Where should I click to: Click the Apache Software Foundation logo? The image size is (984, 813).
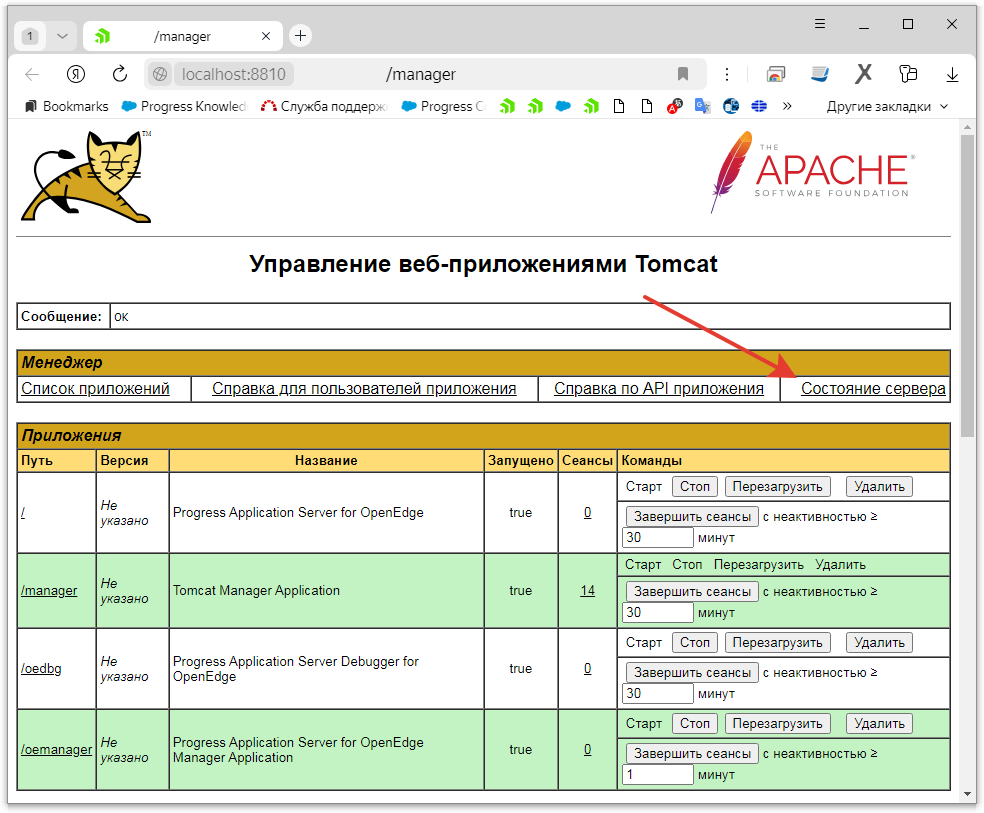[813, 171]
